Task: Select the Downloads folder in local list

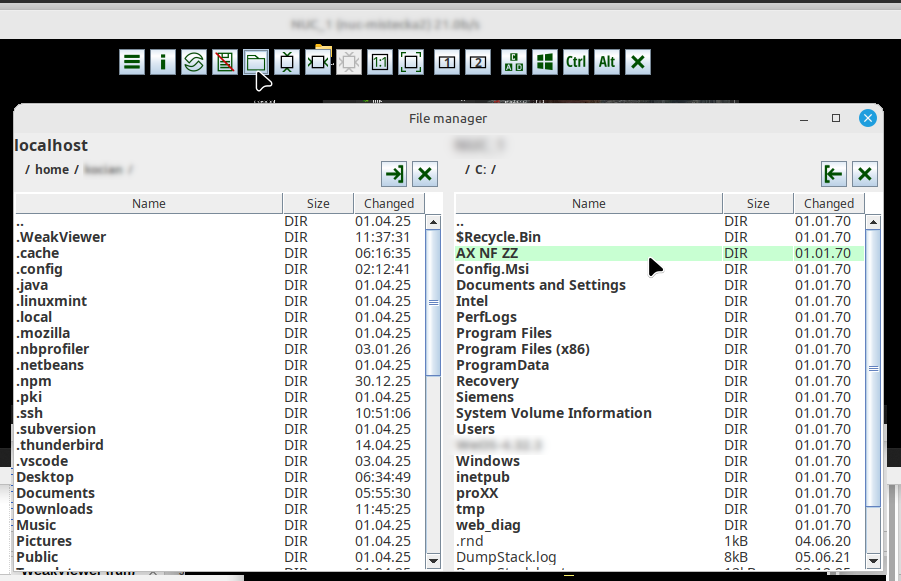Action: (54, 509)
